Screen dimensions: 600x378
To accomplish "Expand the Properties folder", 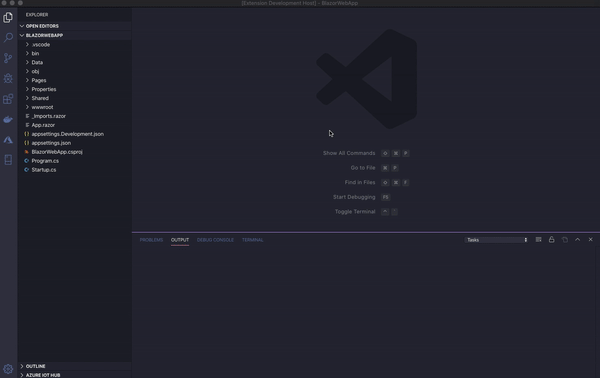I will click(x=75, y=89).
